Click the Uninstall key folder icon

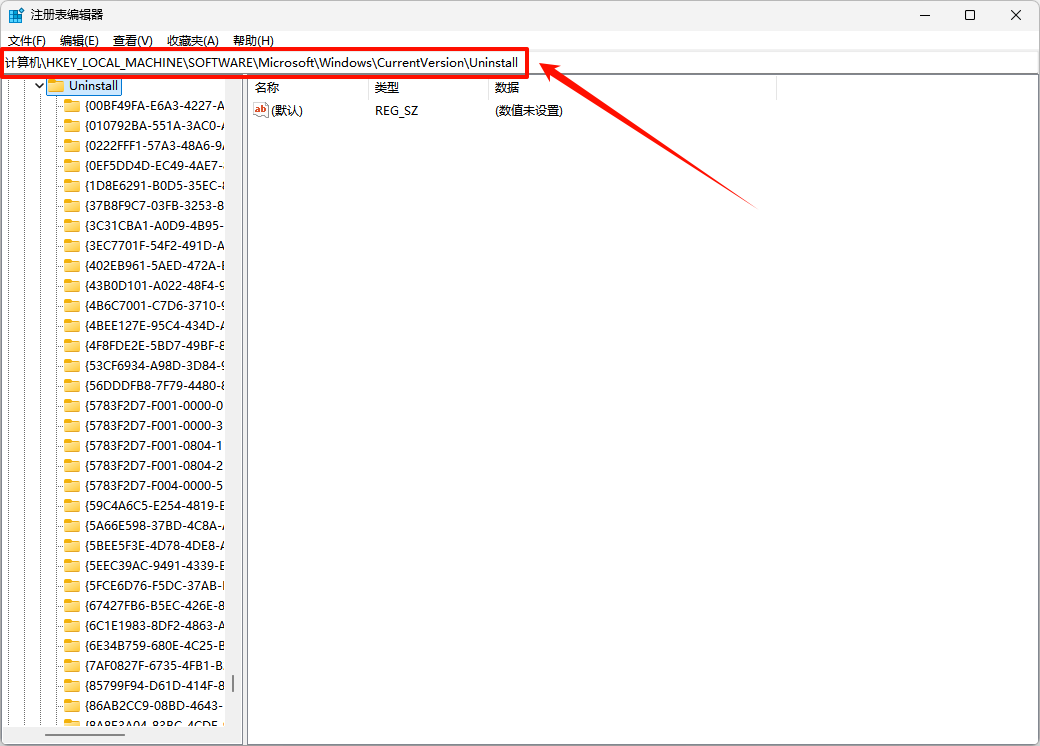(x=56, y=86)
